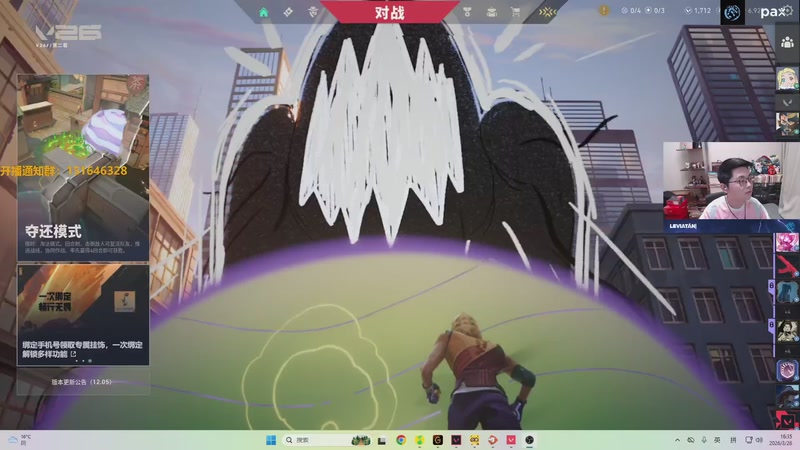Select the blonde-haired friend avatar
Viewport: 800px width, 450px height.
(x=787, y=79)
